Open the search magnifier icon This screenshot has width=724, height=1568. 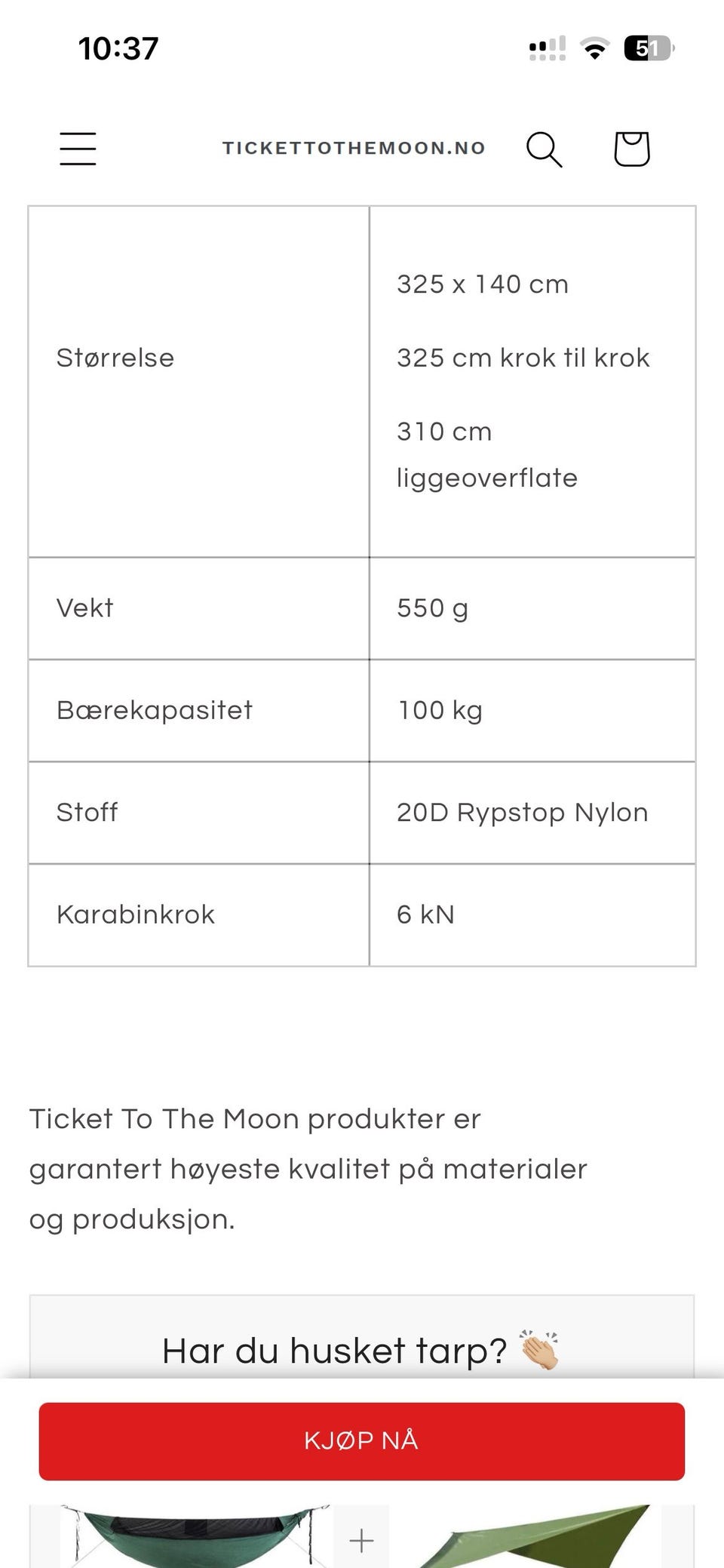click(x=544, y=149)
